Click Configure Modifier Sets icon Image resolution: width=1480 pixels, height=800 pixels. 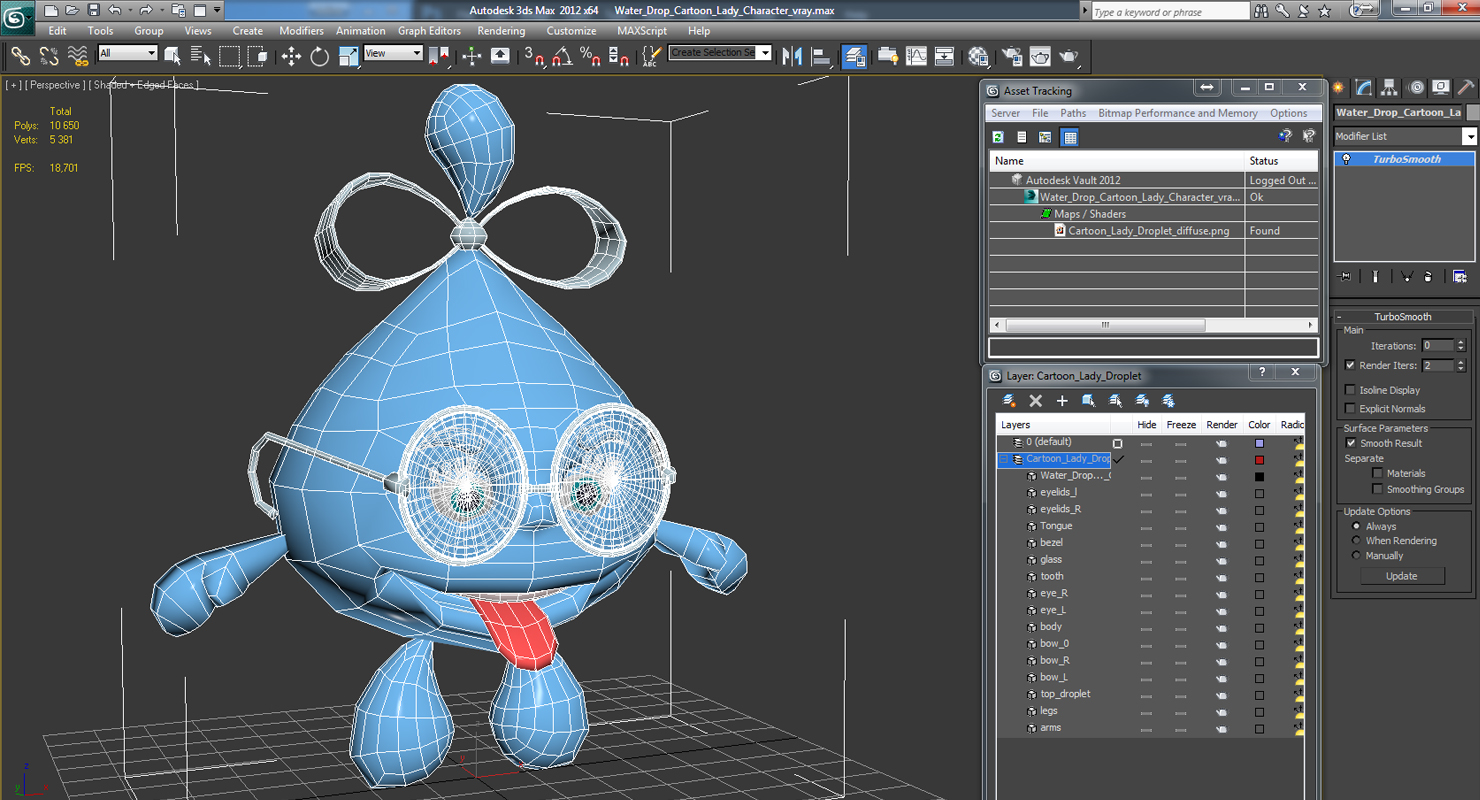click(x=1460, y=277)
